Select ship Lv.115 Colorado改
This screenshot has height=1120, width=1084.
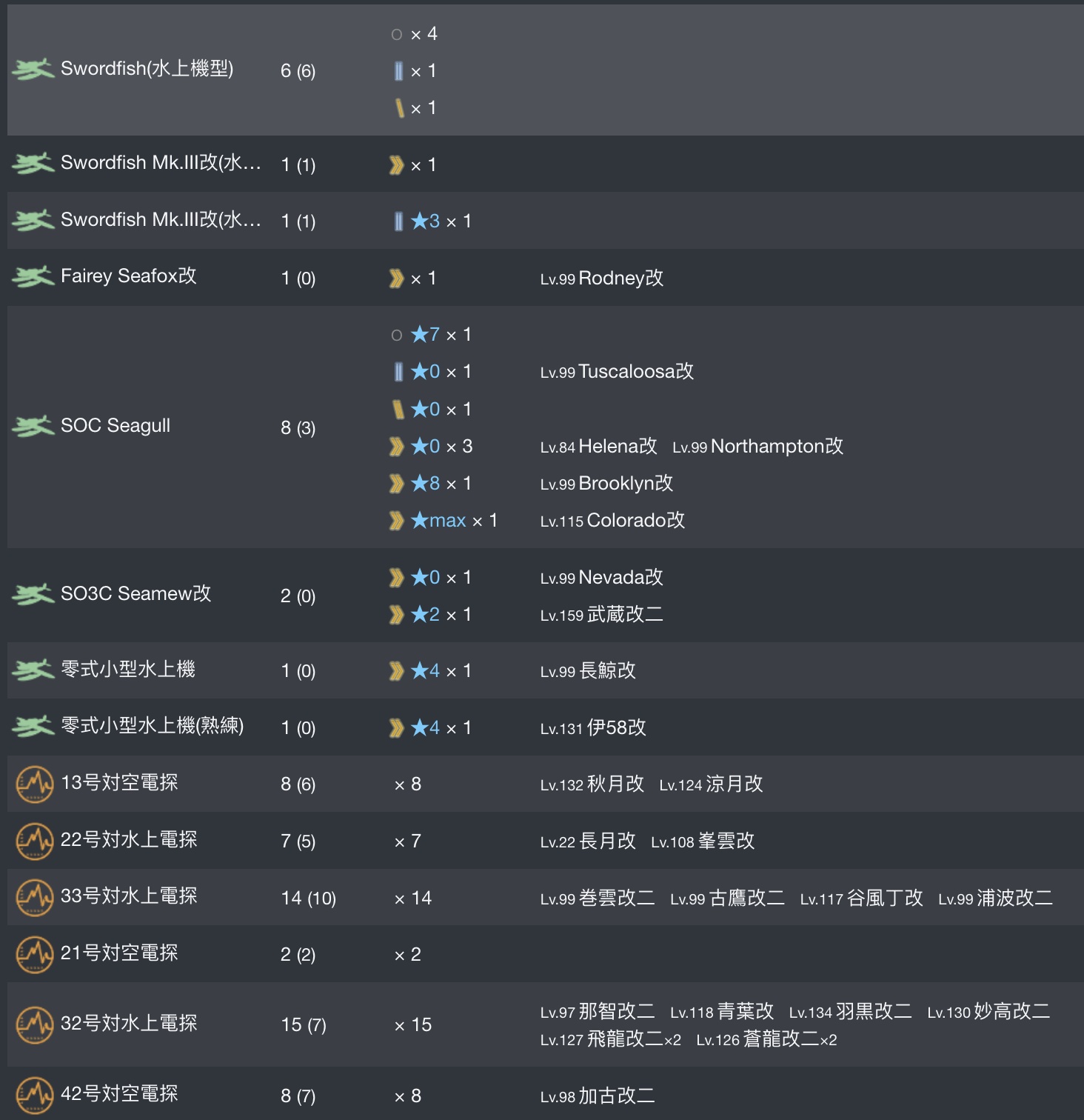click(612, 521)
